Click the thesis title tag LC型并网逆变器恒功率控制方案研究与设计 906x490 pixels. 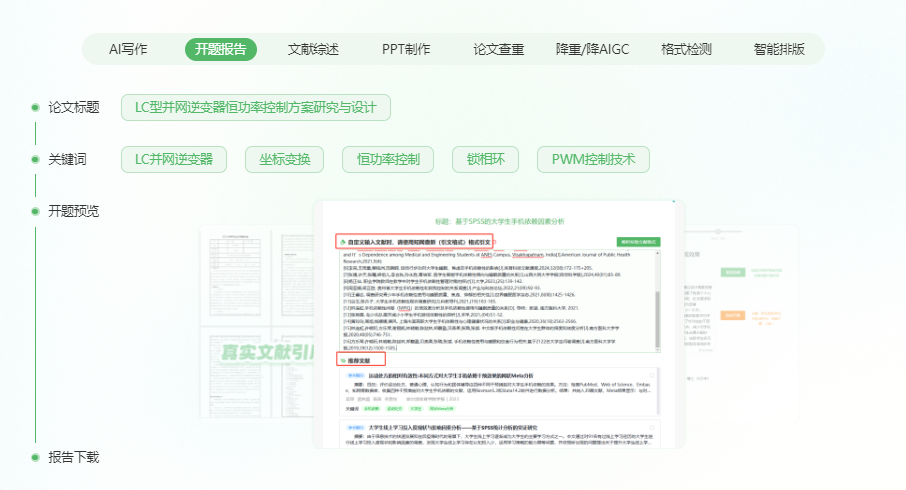[255, 107]
